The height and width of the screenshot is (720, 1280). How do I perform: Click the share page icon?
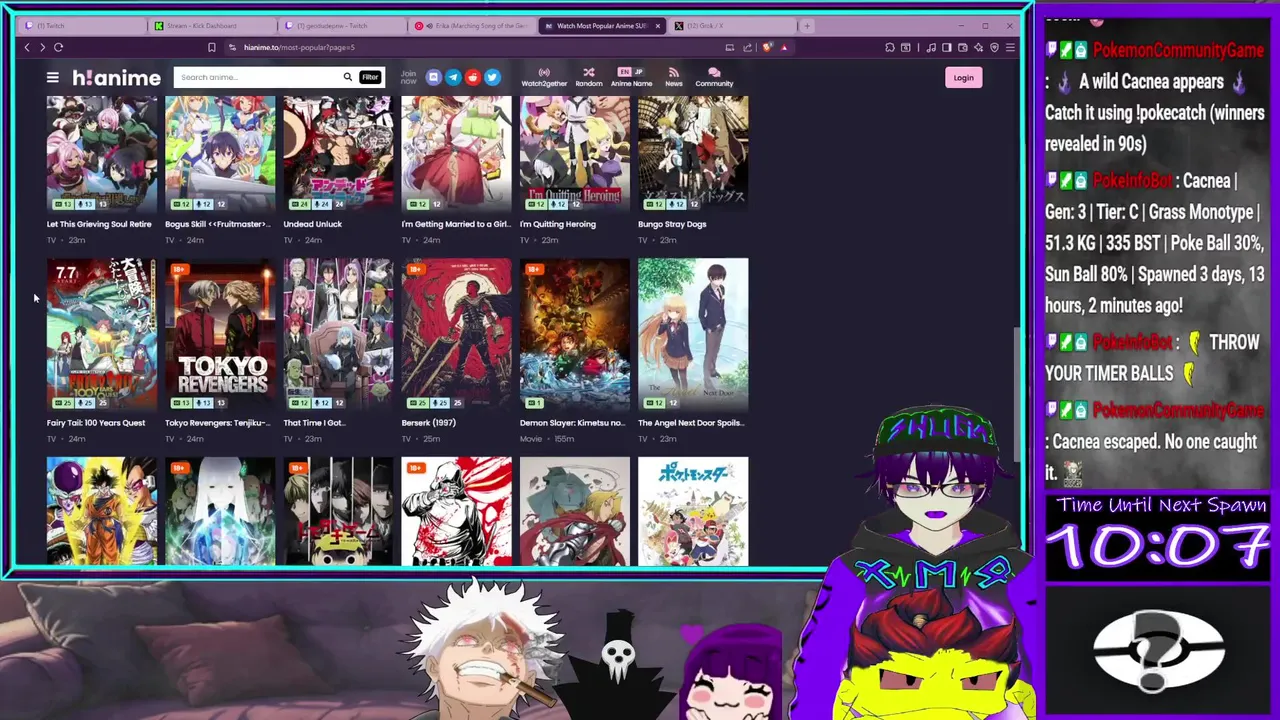pos(747,47)
